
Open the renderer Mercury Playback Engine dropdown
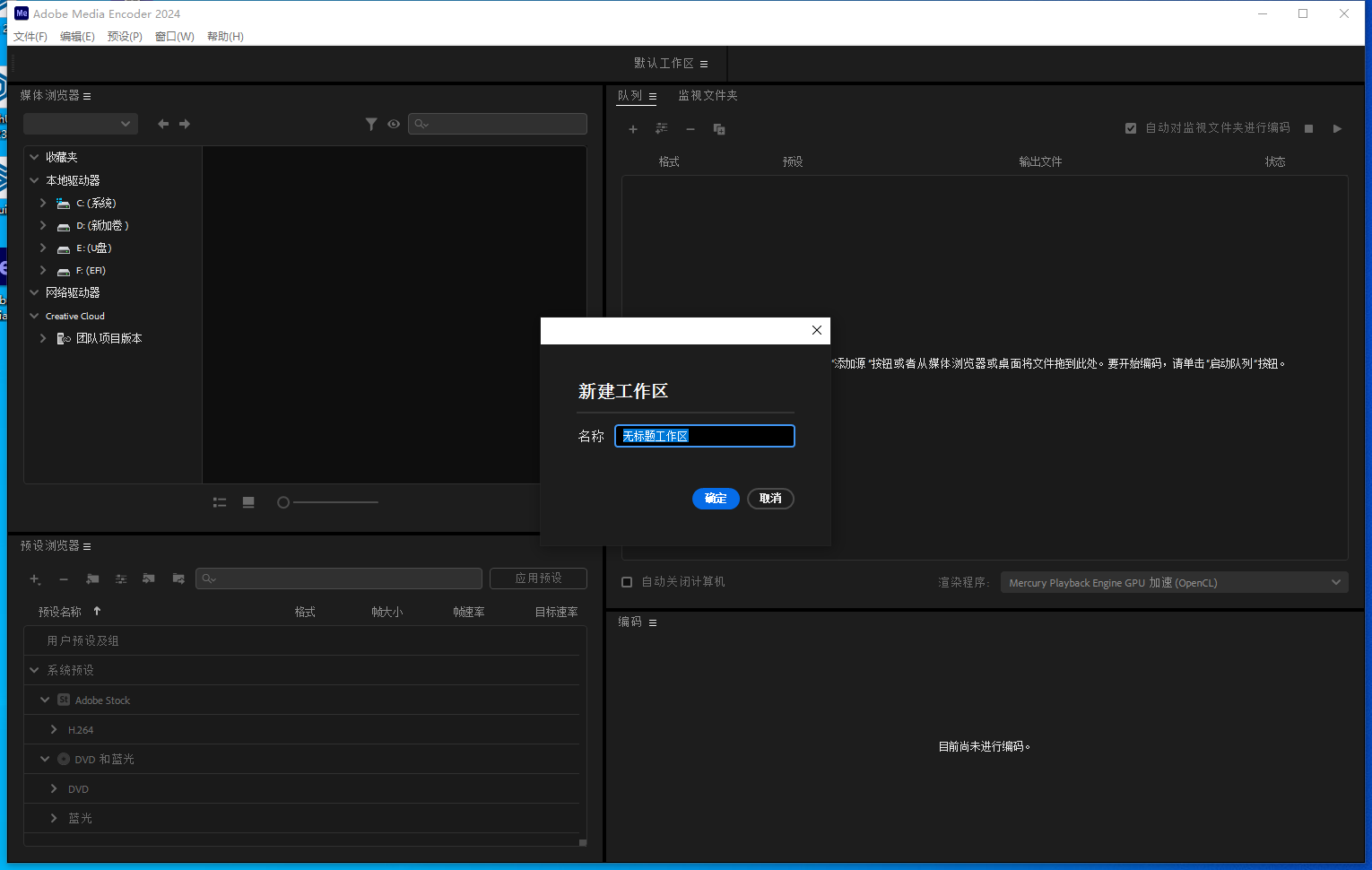coord(1175,583)
